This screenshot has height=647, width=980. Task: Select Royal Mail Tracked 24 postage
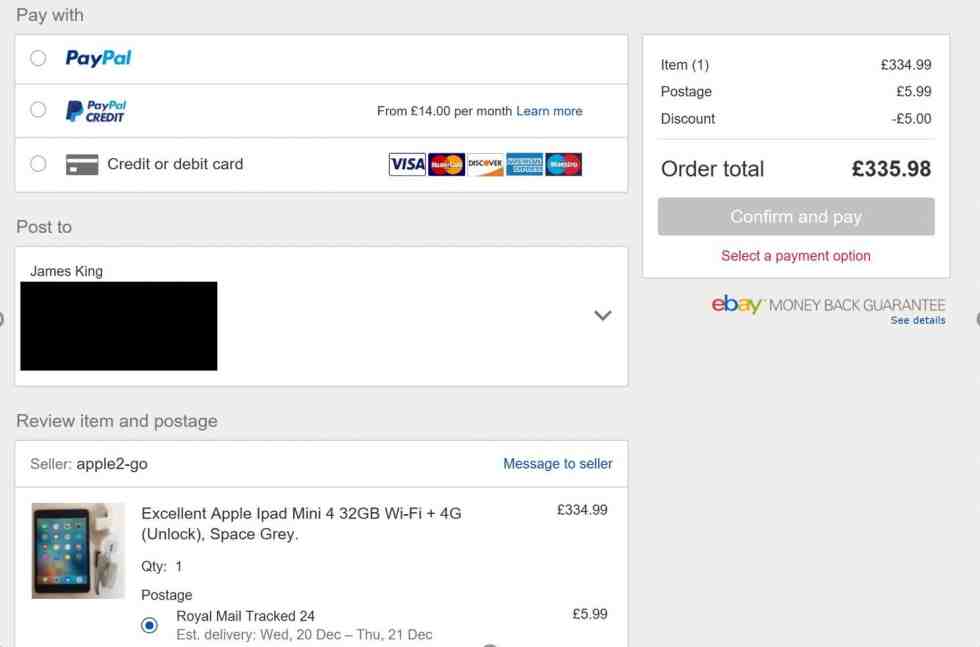[x=148, y=624]
